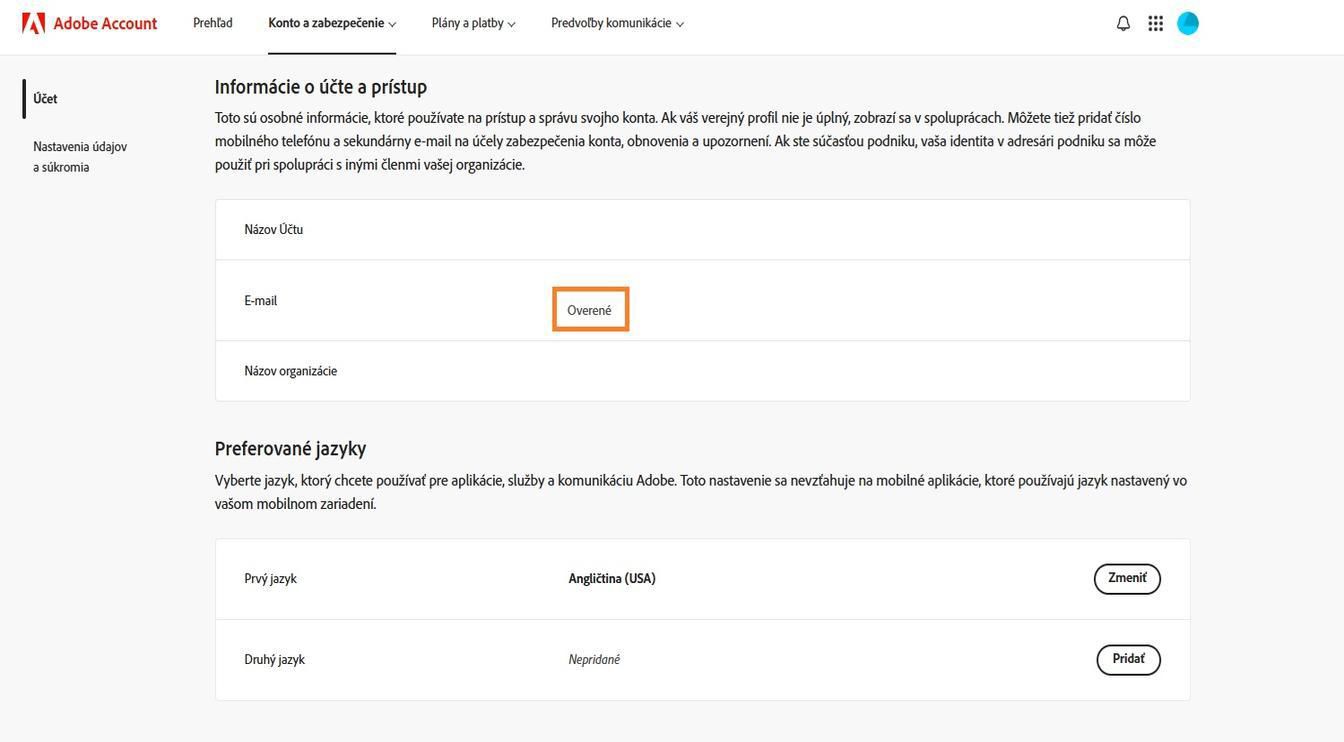Click the Nepridané value
Screen dimensions: 1344x742
[x=594, y=660]
